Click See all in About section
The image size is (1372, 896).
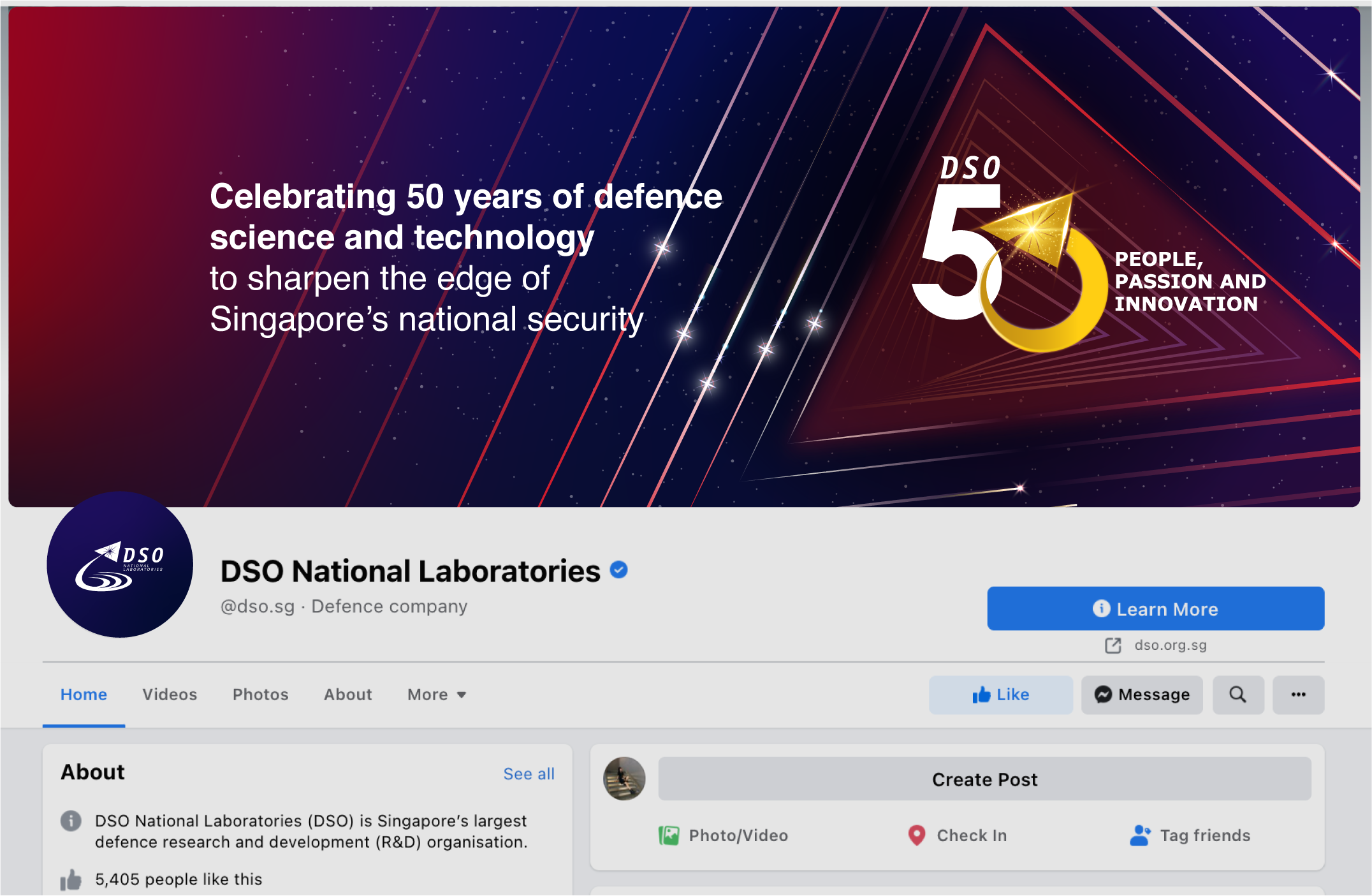tap(529, 774)
